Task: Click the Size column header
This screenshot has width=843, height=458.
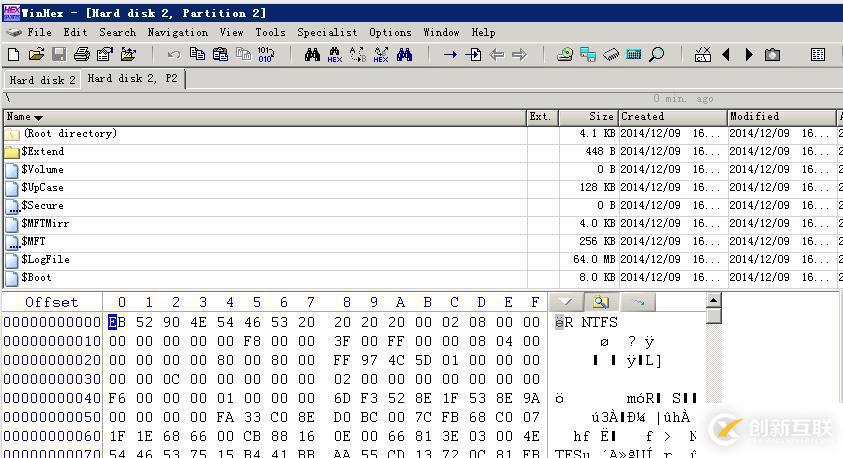Action: pos(588,117)
